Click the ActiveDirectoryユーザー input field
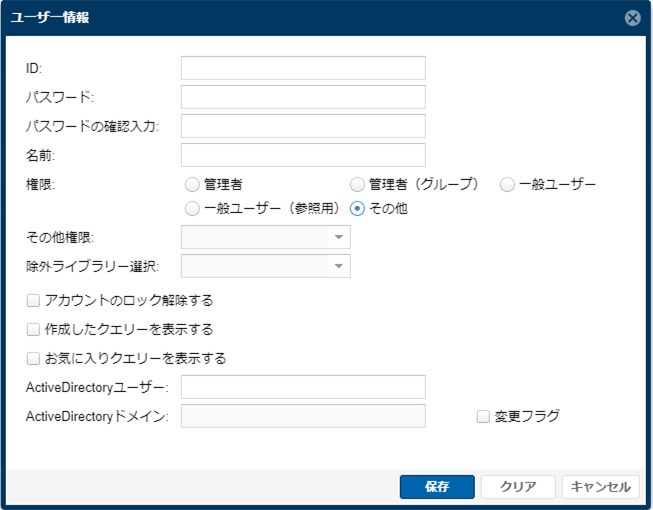The image size is (653, 510). [x=303, y=387]
